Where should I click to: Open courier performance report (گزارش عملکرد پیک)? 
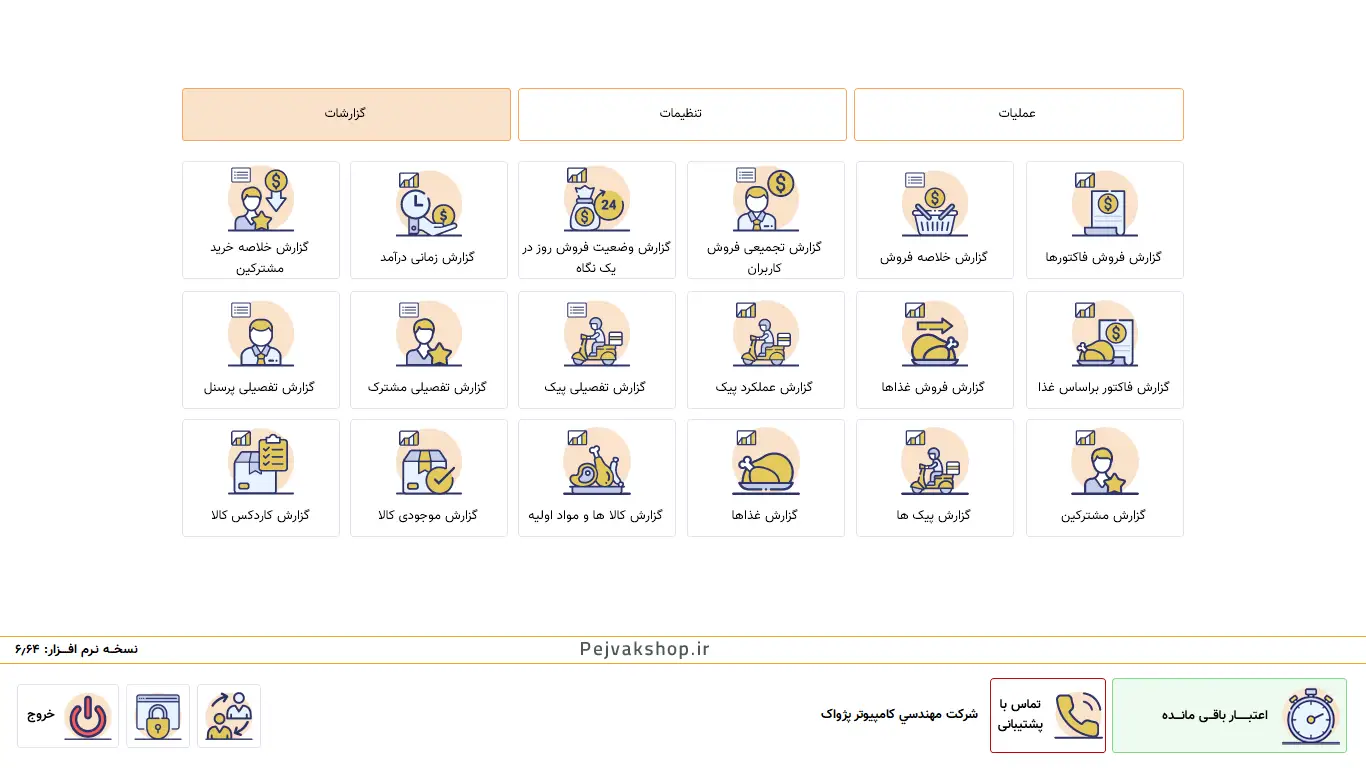[x=765, y=350]
